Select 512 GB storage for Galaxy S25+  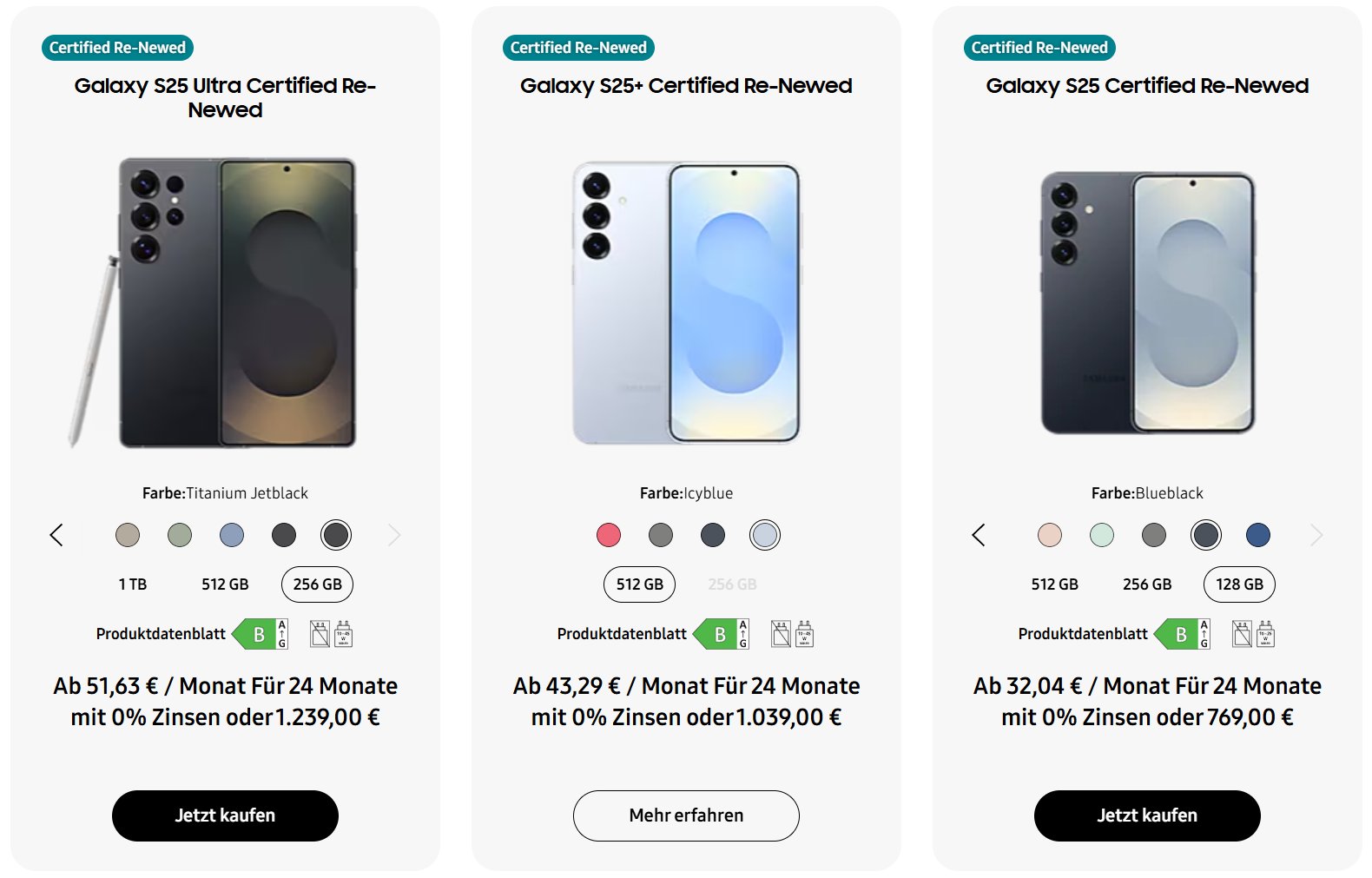640,584
